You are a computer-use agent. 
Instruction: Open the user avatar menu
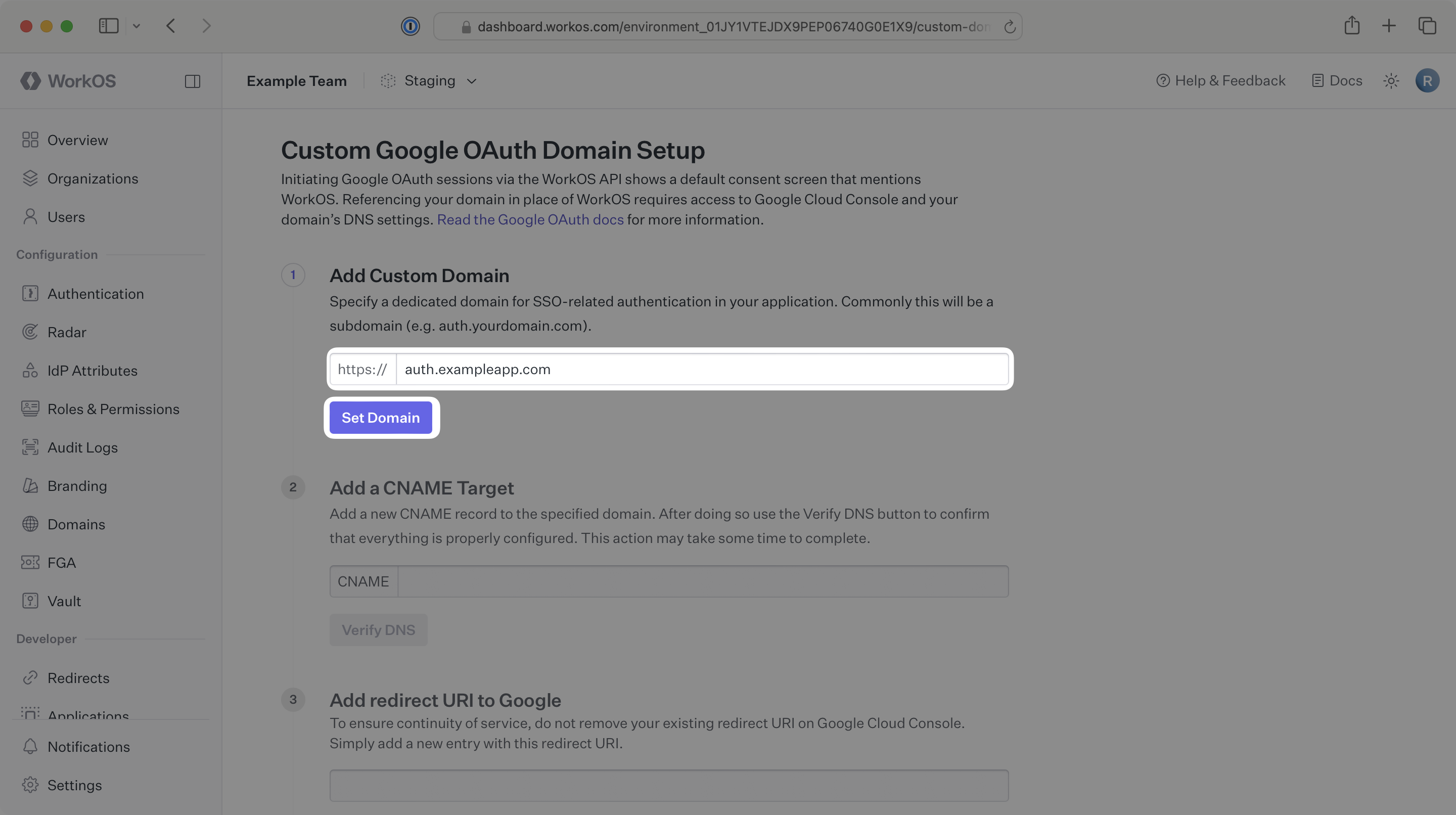1427,81
